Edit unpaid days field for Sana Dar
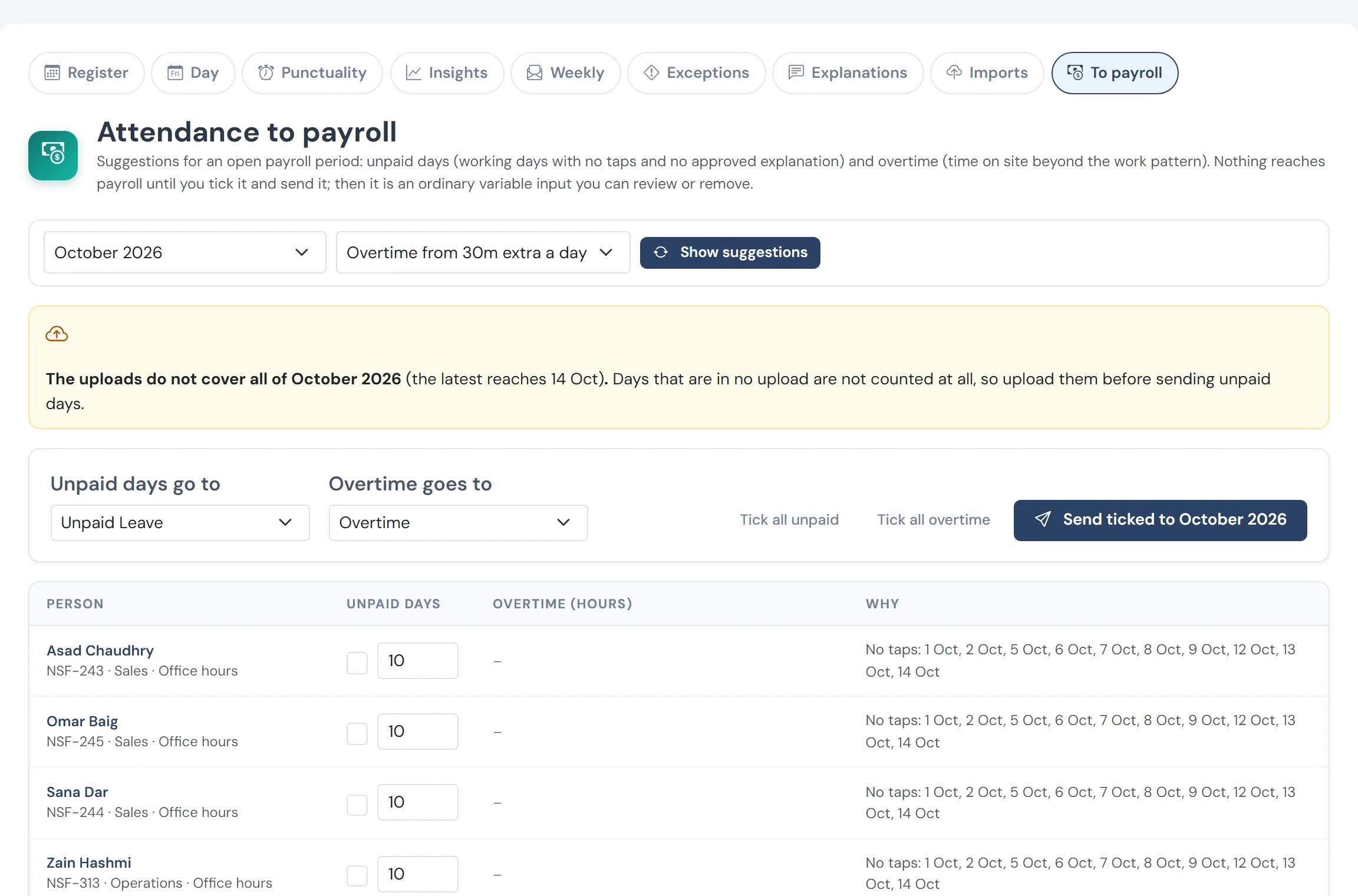 coord(418,802)
